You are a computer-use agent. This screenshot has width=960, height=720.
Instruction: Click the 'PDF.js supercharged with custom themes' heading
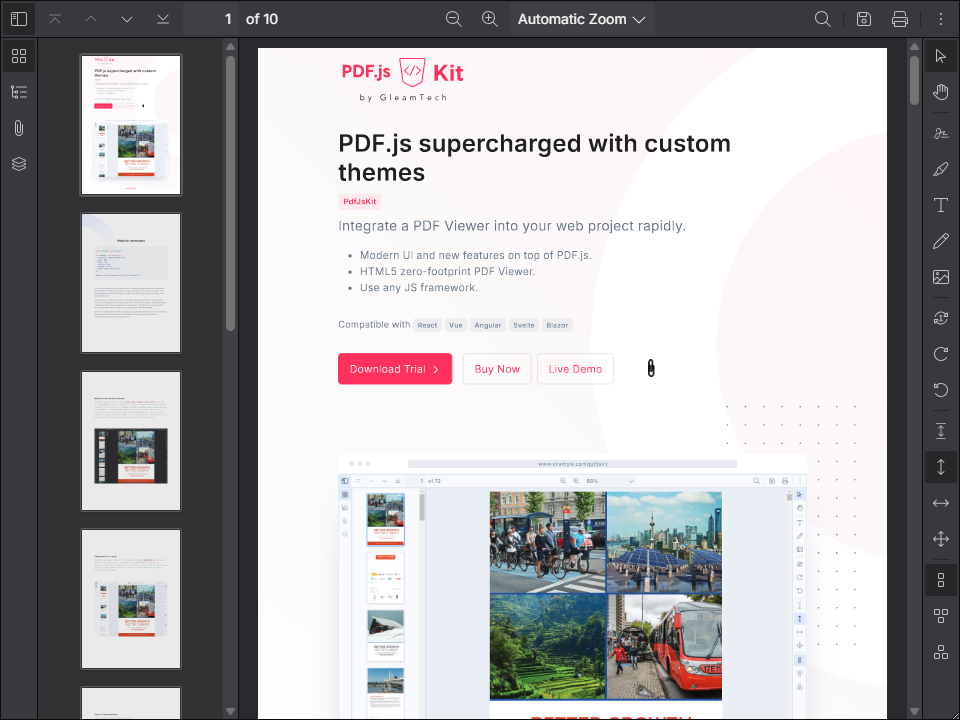click(534, 158)
